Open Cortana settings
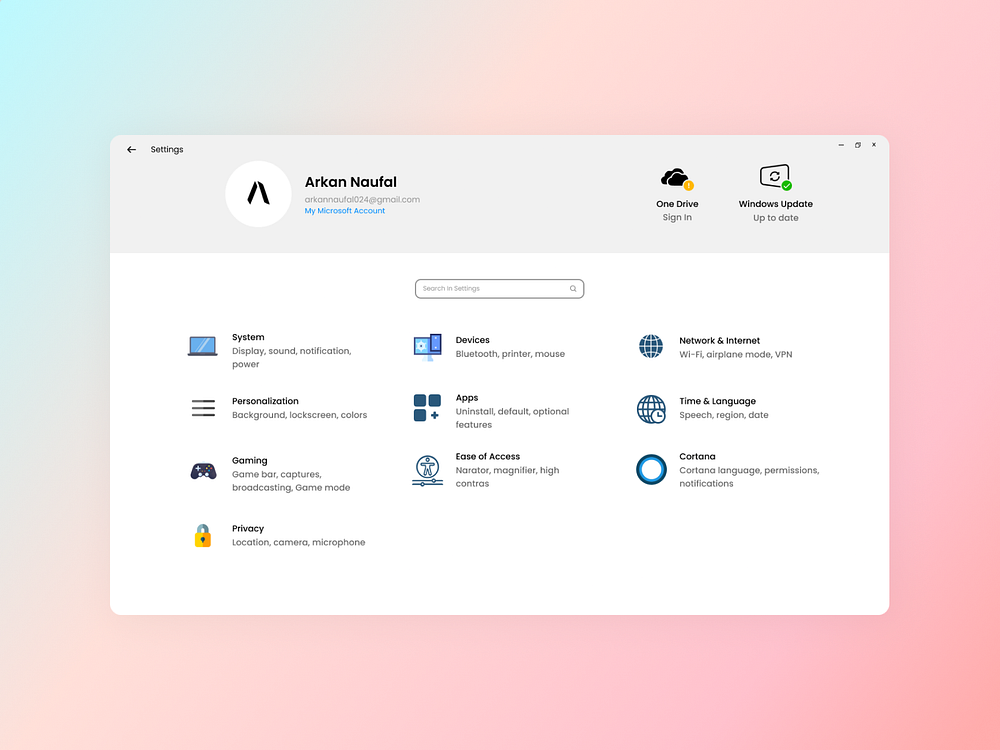This screenshot has height=750, width=1000. point(697,456)
